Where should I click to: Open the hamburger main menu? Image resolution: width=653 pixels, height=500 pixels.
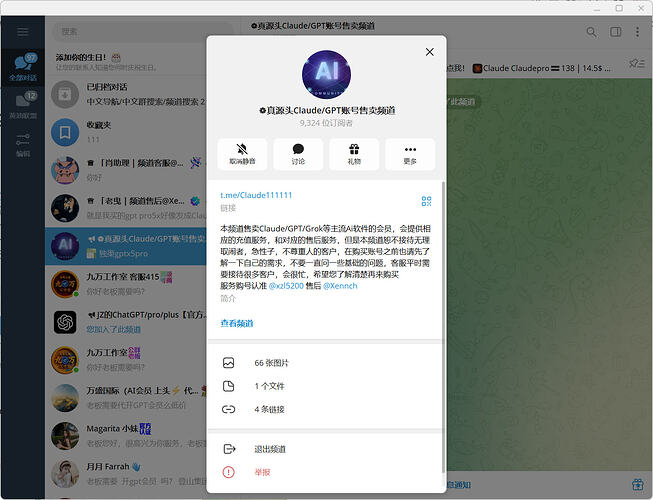pos(22,32)
